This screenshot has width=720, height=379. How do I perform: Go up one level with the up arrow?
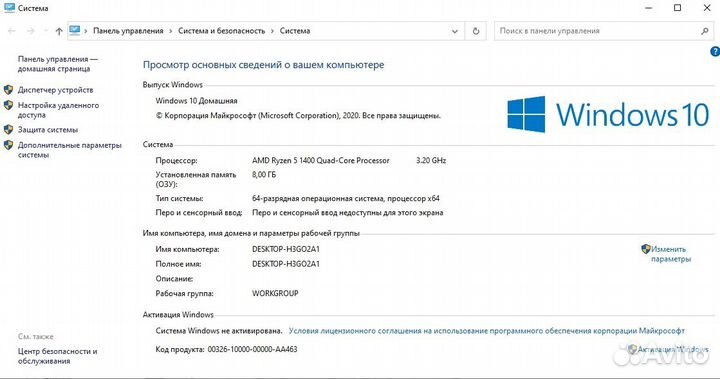(x=59, y=31)
